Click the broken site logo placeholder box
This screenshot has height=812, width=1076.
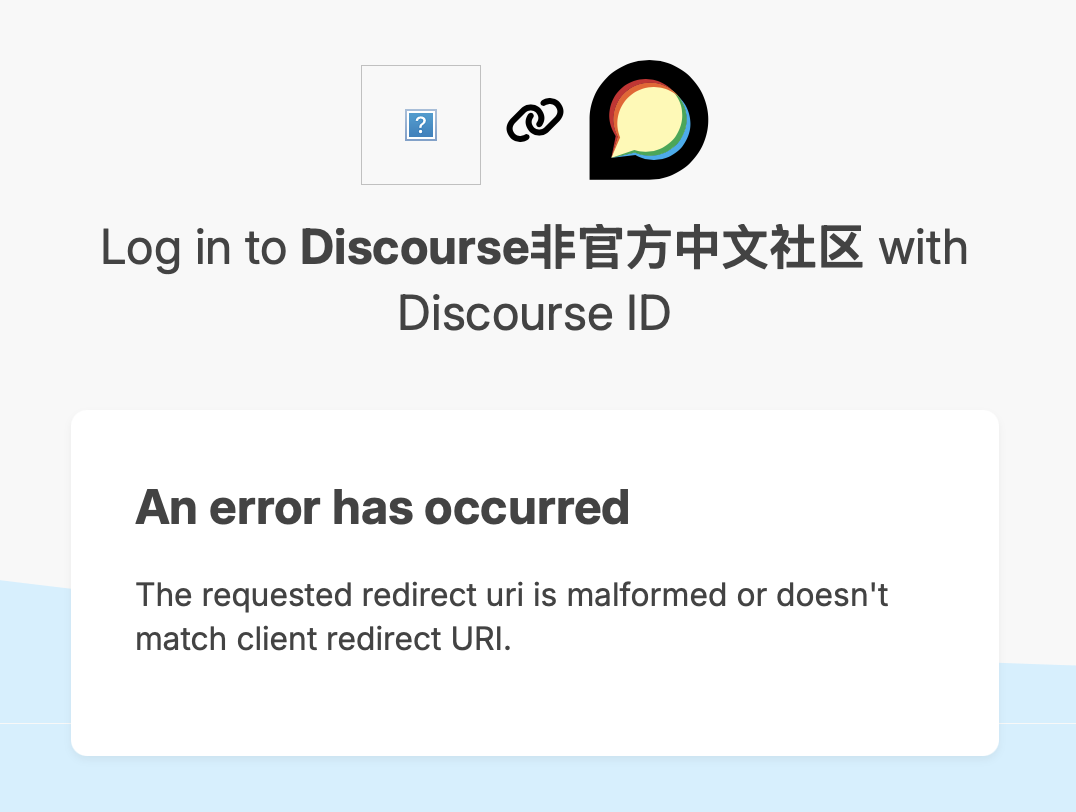tap(421, 125)
